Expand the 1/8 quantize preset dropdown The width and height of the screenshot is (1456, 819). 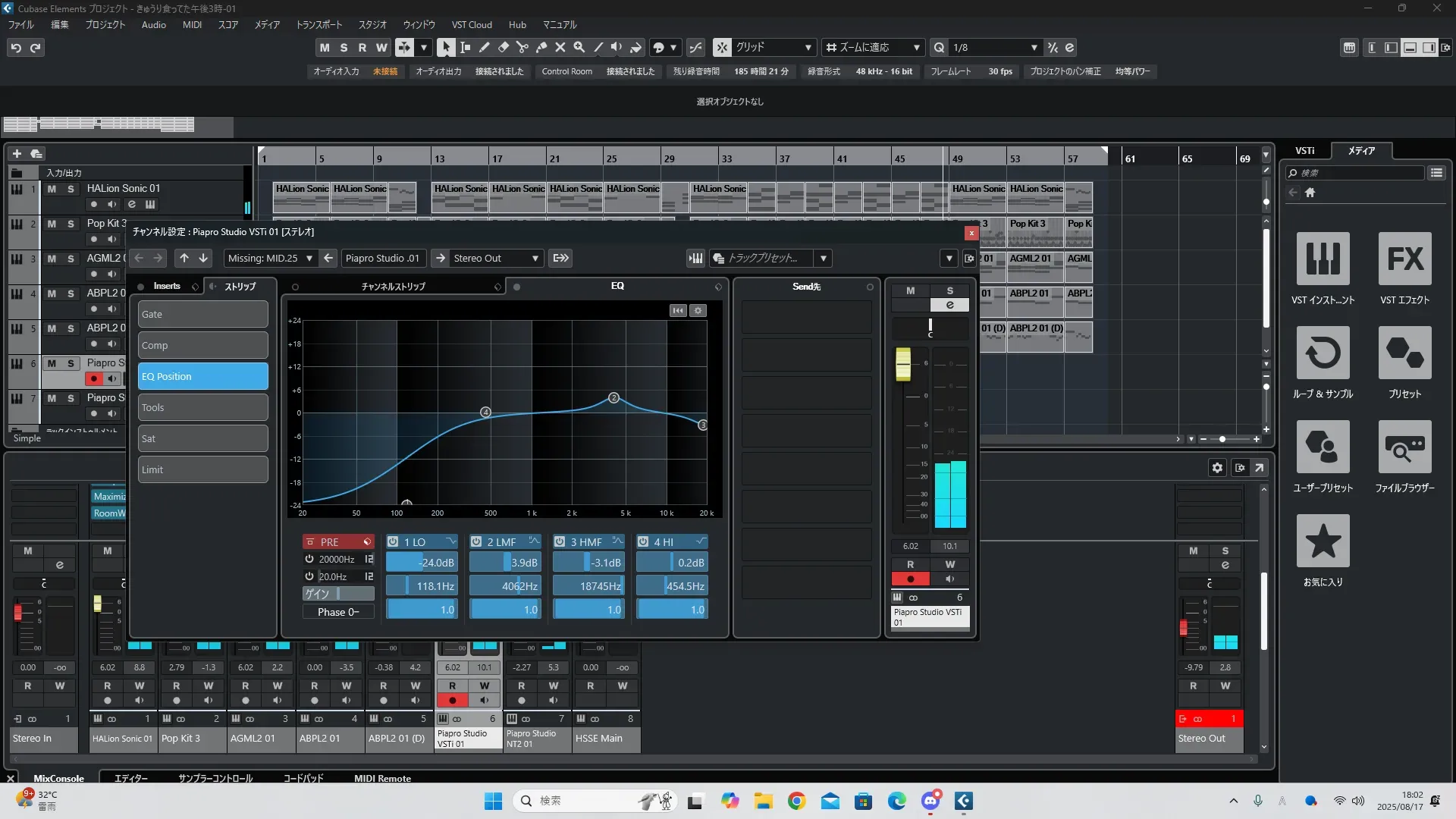click(1034, 47)
